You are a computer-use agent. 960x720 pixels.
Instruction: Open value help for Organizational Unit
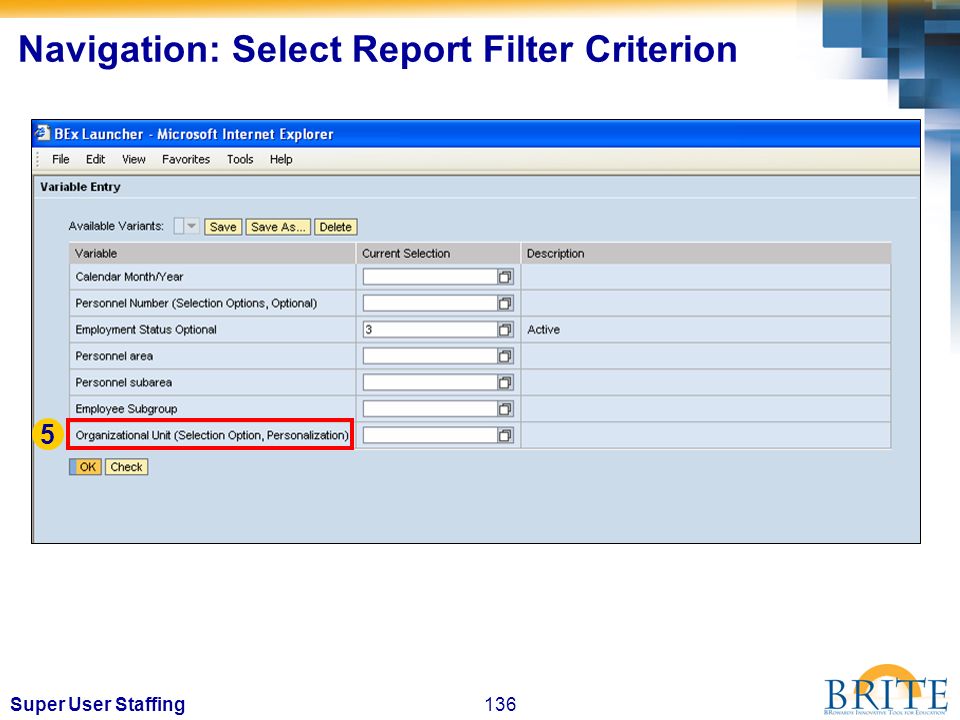click(x=505, y=435)
